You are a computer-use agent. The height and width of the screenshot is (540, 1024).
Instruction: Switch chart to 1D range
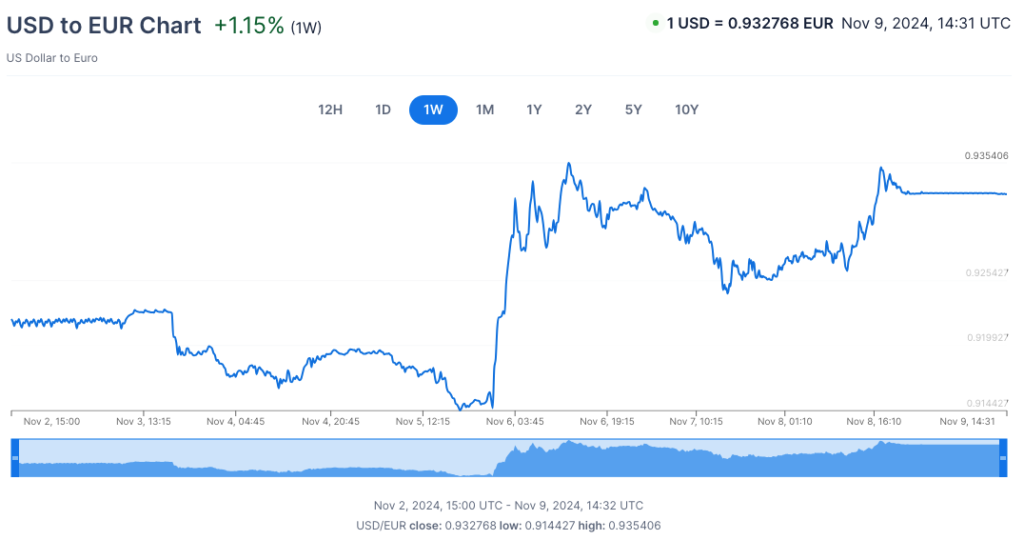[382, 110]
